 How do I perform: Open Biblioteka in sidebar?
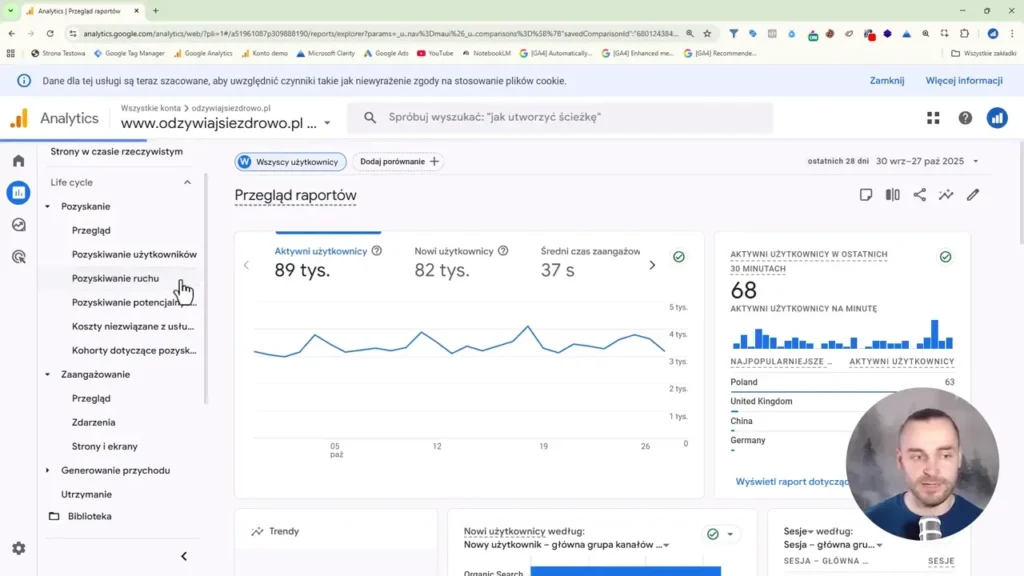(x=89, y=517)
